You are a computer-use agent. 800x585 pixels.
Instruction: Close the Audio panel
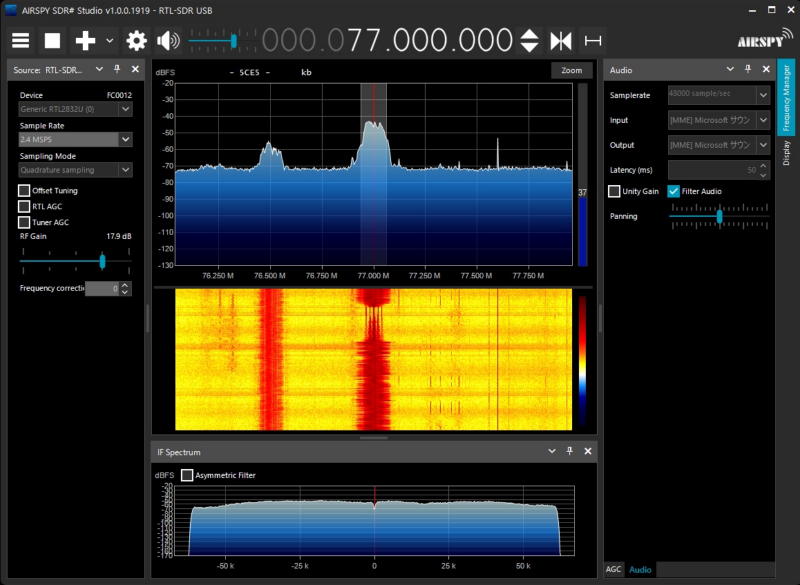[x=766, y=69]
